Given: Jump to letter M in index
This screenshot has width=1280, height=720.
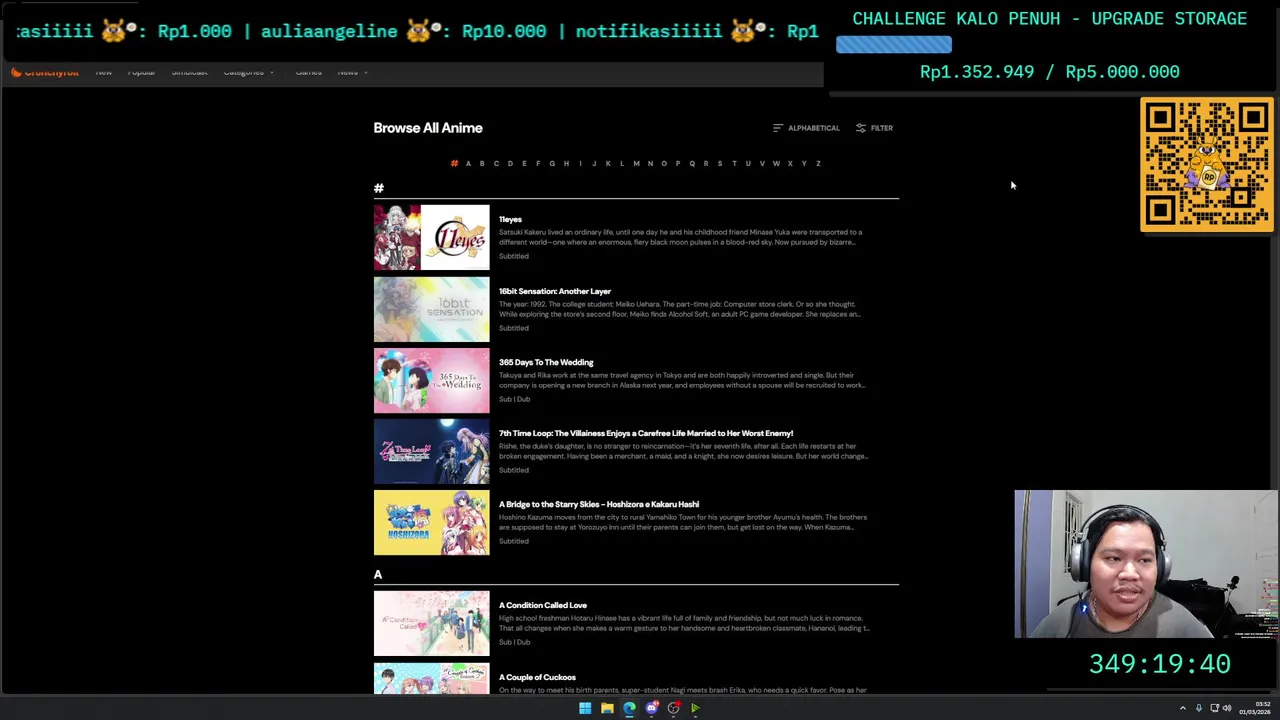Looking at the screenshot, I should pyautogui.click(x=636, y=163).
